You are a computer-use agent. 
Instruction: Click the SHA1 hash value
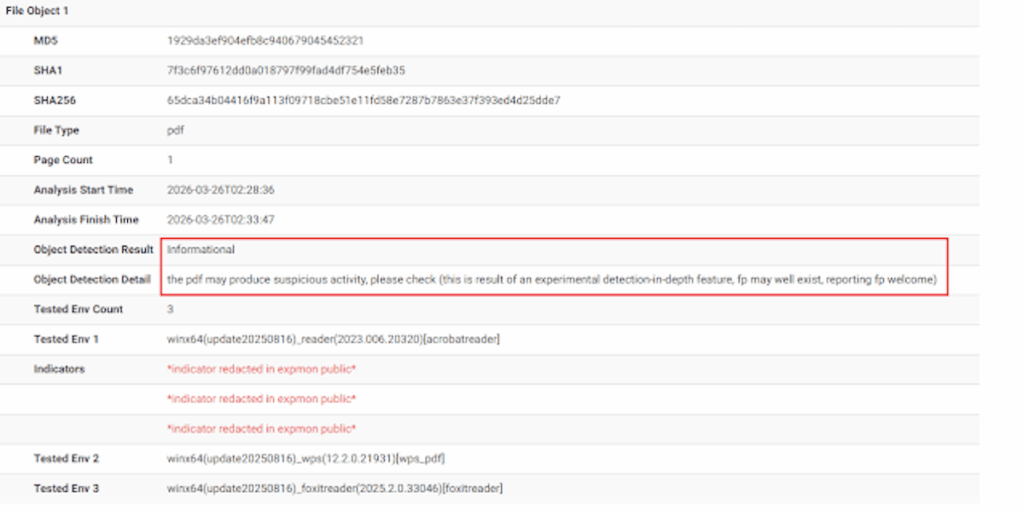tap(285, 71)
